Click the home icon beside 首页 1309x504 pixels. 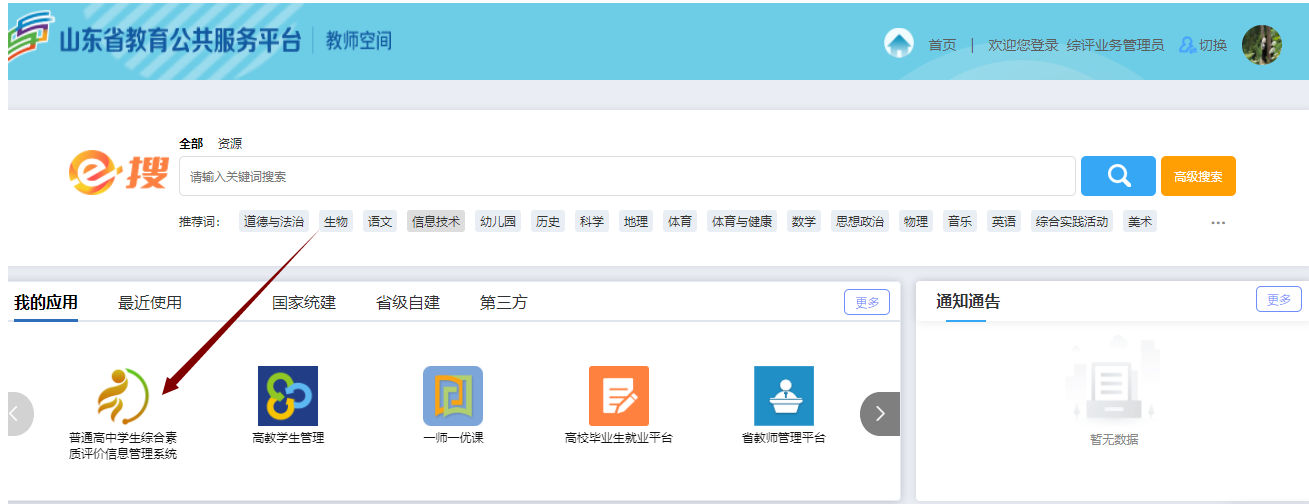(x=899, y=44)
